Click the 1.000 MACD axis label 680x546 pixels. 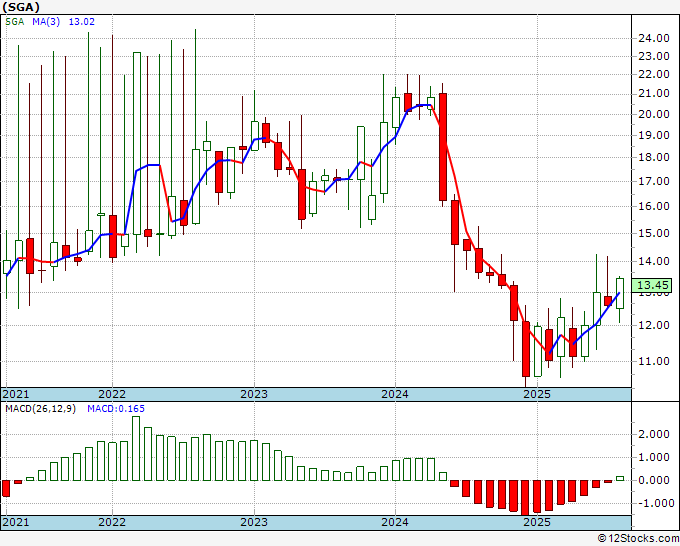654,457
